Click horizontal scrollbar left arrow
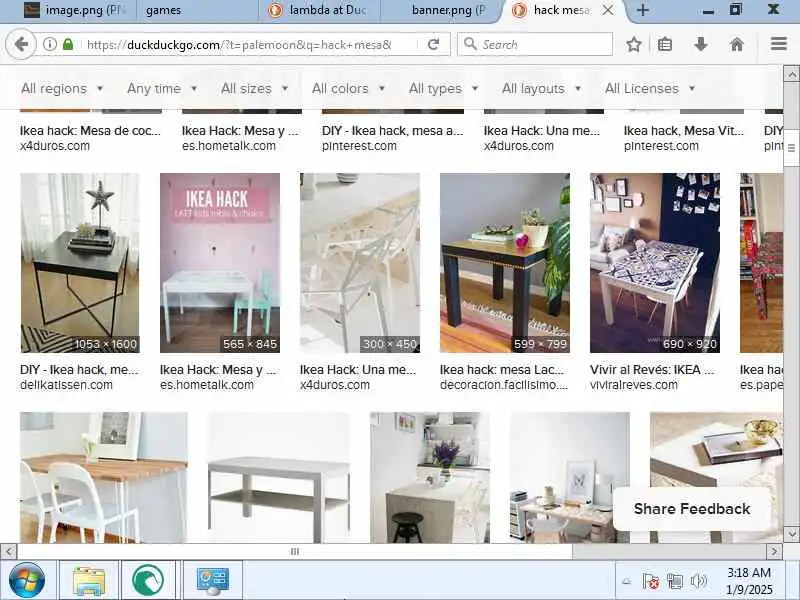The width and height of the screenshot is (800, 600). click(x=9, y=551)
